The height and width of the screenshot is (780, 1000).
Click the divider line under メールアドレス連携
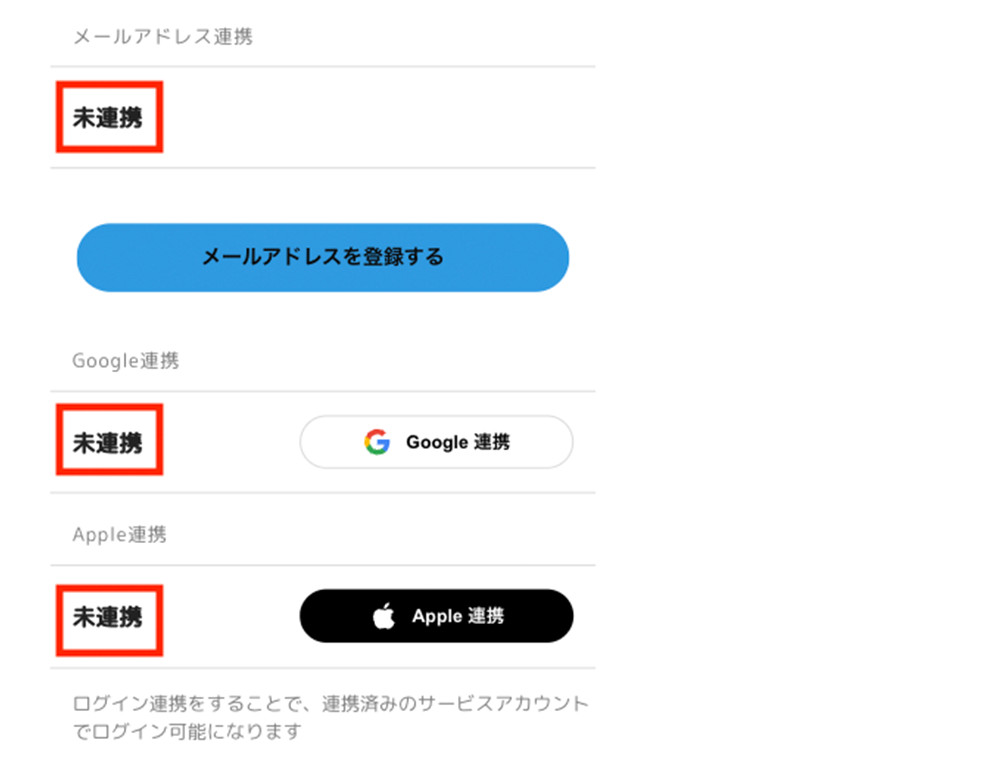322,66
